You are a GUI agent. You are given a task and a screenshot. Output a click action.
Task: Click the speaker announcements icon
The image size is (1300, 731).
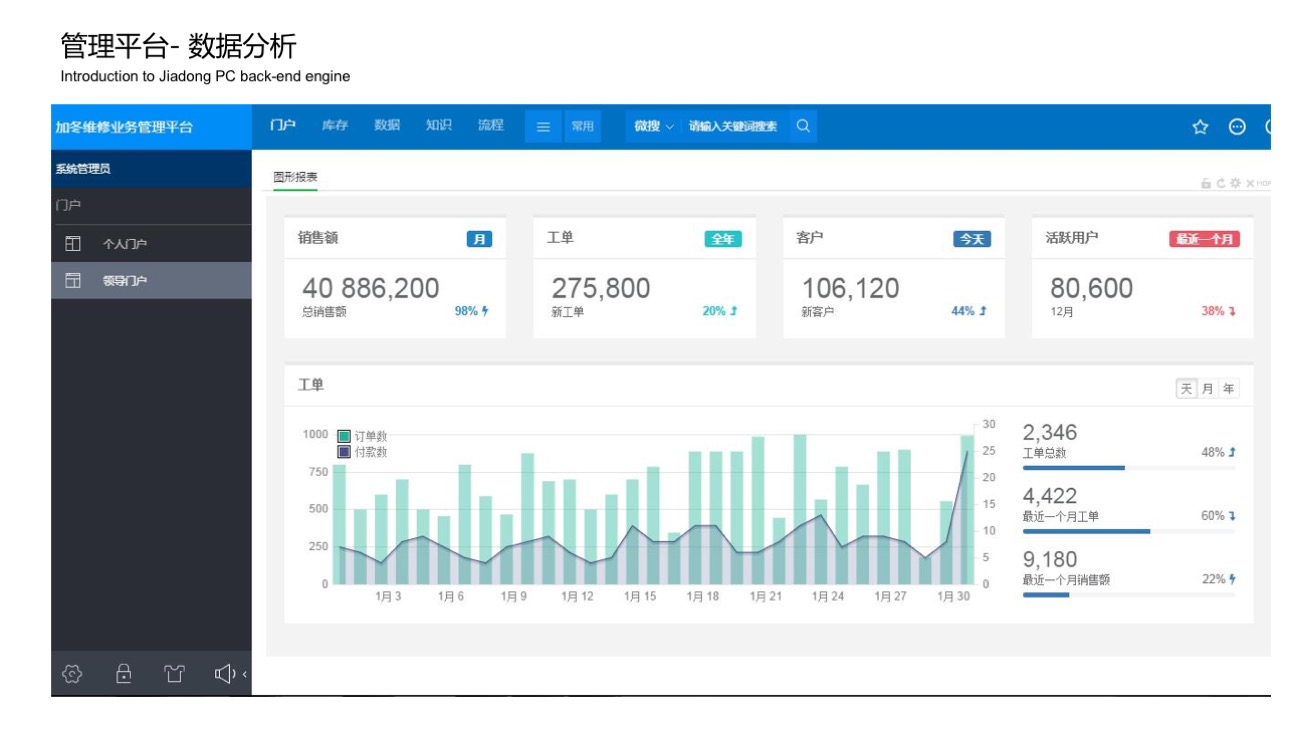coord(225,674)
